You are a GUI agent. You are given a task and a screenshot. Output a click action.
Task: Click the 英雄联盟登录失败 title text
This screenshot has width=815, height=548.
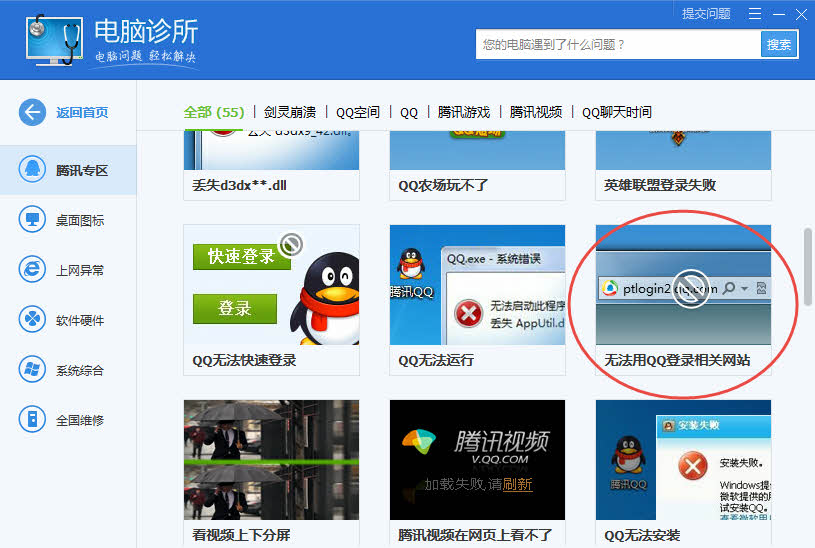tap(660, 185)
